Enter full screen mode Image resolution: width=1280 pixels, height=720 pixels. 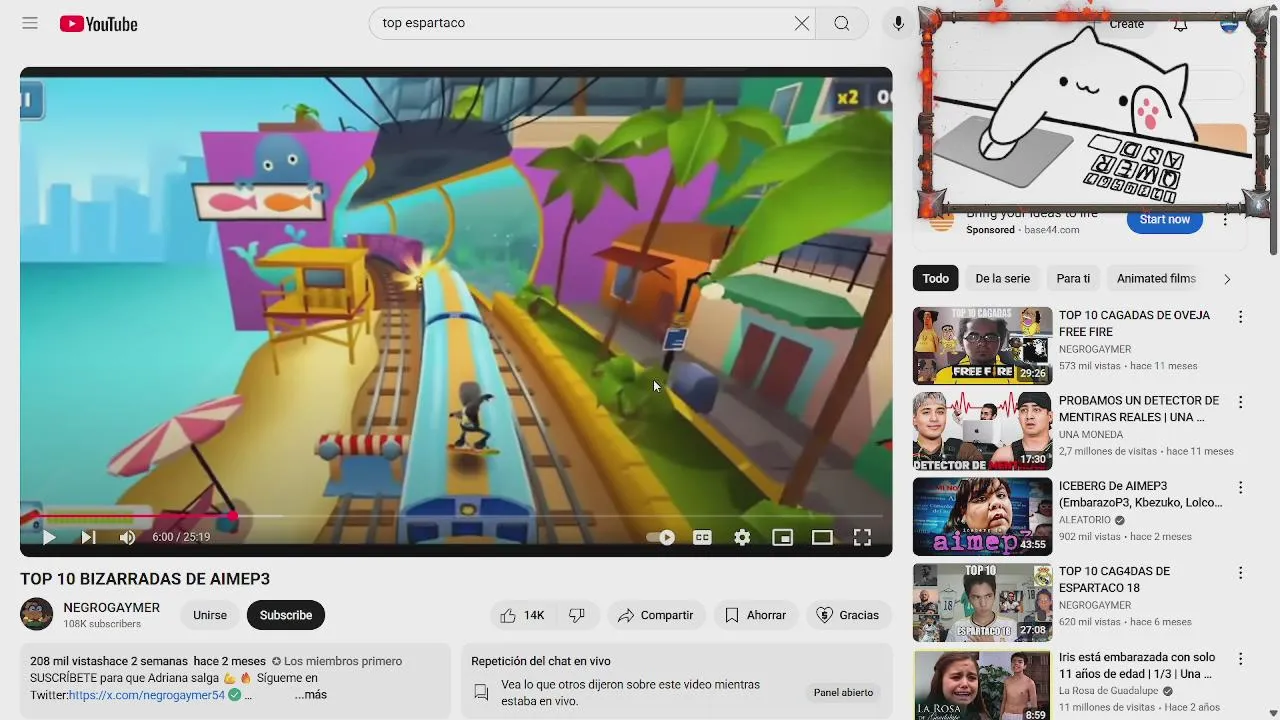tap(862, 537)
